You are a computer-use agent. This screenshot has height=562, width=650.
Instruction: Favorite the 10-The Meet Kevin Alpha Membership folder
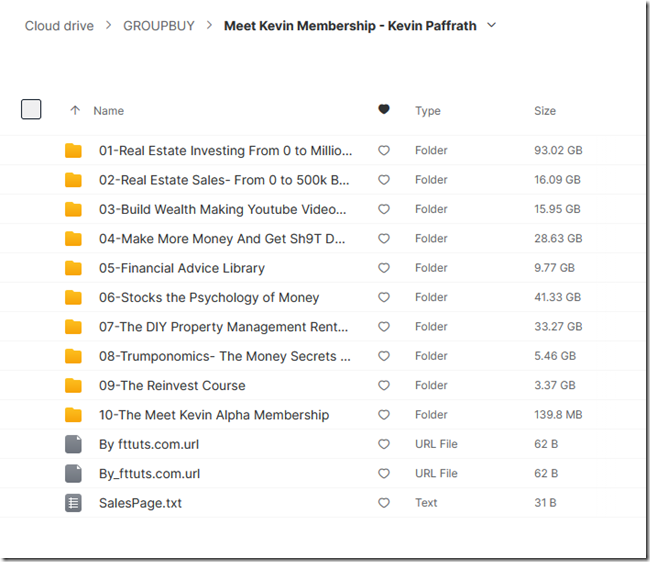(x=384, y=415)
